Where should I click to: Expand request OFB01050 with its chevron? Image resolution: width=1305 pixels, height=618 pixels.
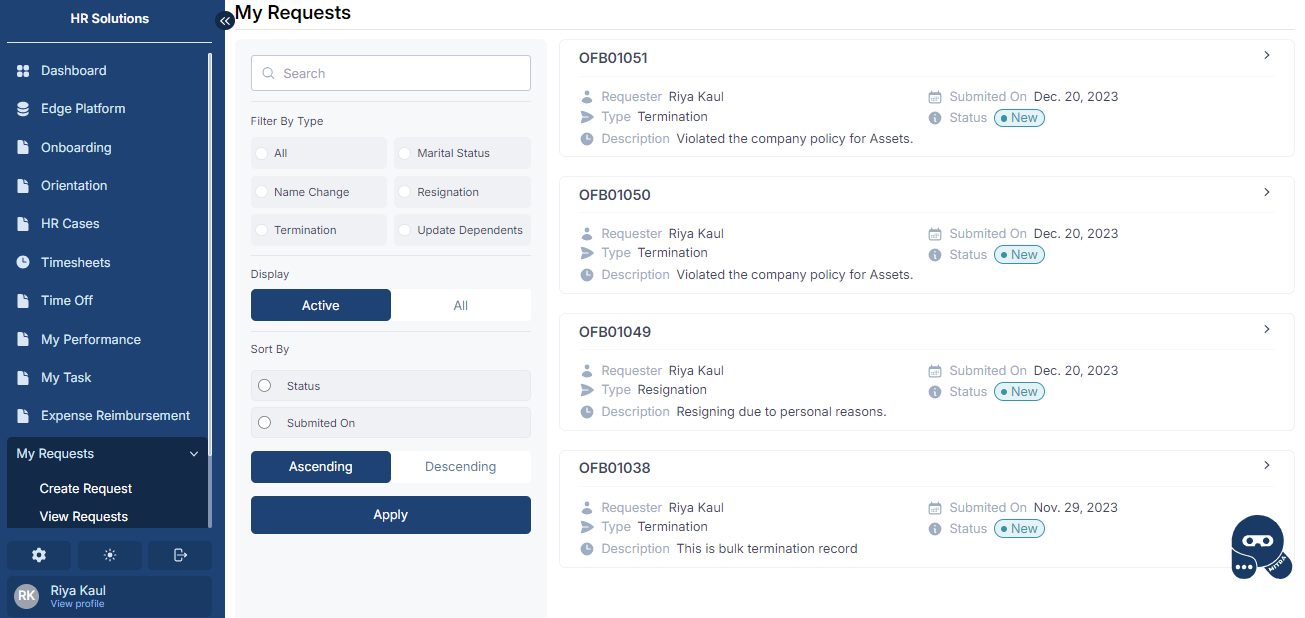(1267, 192)
